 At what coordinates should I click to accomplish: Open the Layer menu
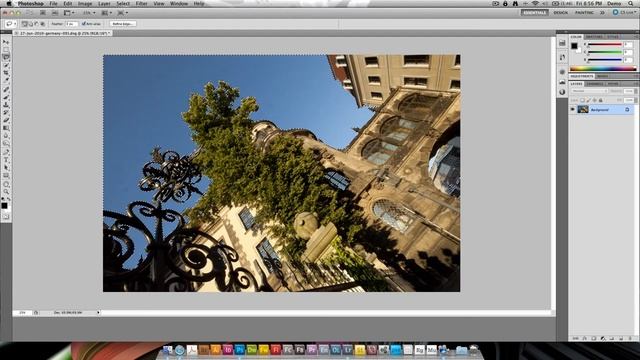click(104, 3)
